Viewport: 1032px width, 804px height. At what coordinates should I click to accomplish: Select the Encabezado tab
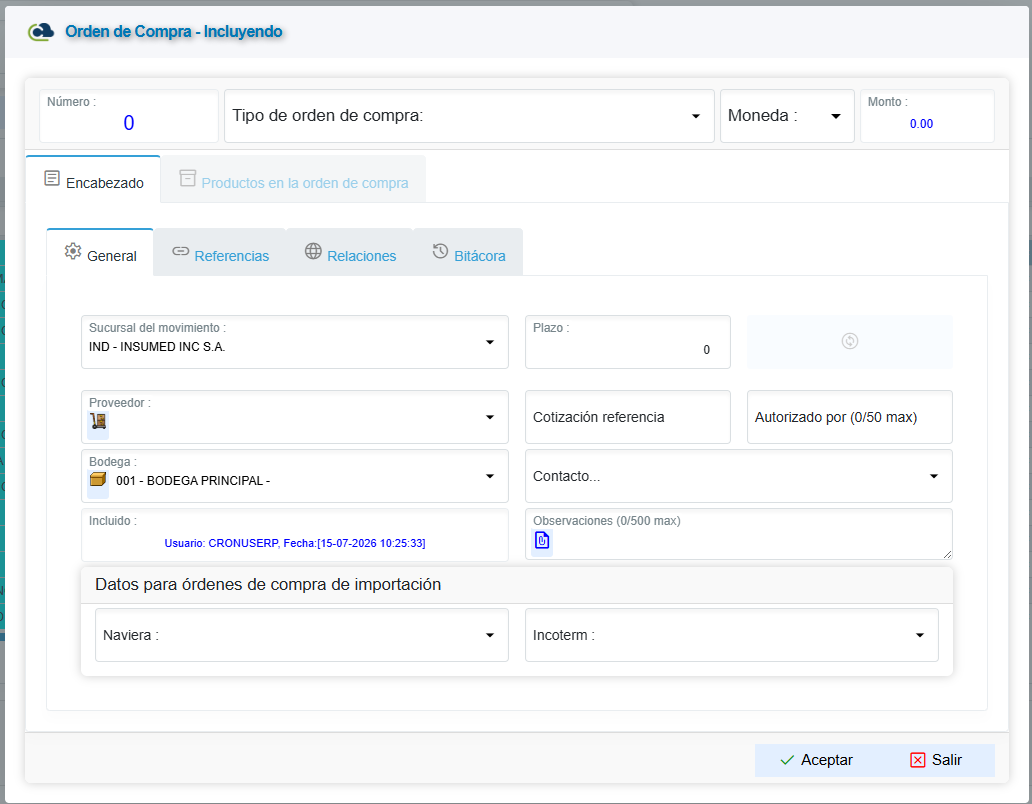click(x=93, y=180)
